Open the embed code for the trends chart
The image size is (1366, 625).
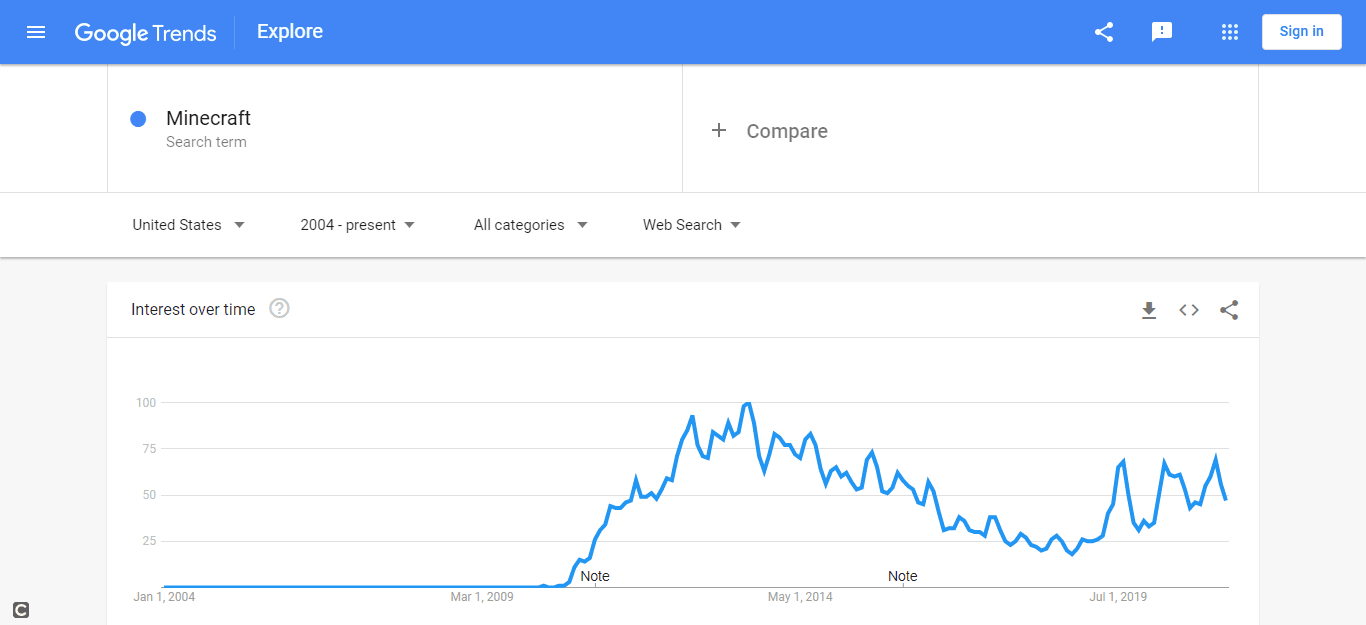click(x=1189, y=310)
